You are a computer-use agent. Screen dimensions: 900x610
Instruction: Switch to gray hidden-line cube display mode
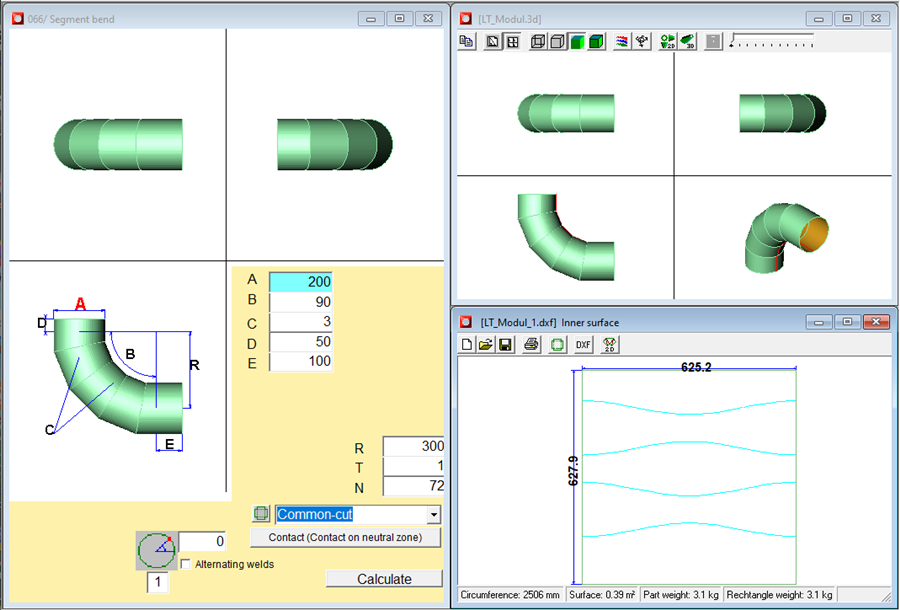pyautogui.click(x=557, y=41)
